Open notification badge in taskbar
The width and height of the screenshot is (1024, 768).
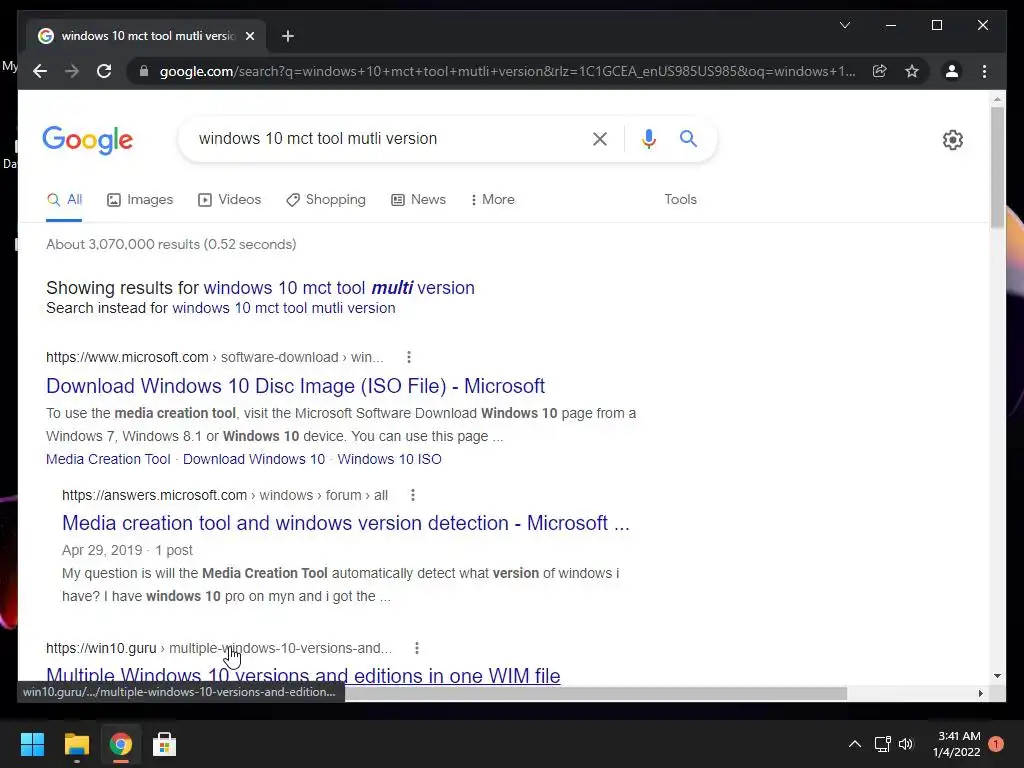coord(996,744)
